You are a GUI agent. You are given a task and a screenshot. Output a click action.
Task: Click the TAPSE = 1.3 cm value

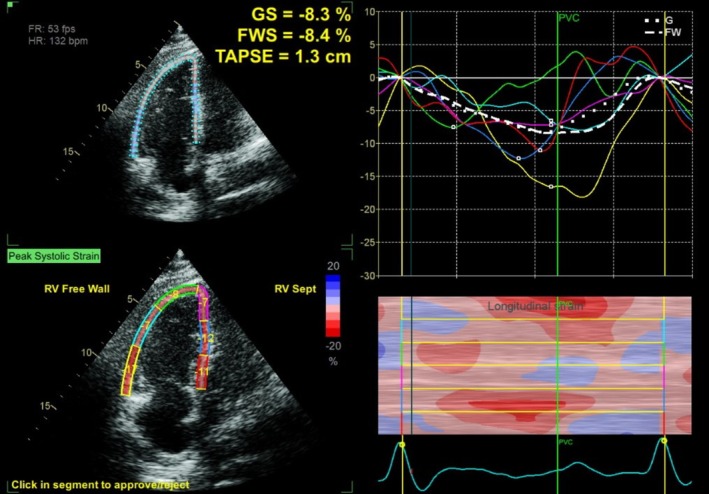pos(283,56)
